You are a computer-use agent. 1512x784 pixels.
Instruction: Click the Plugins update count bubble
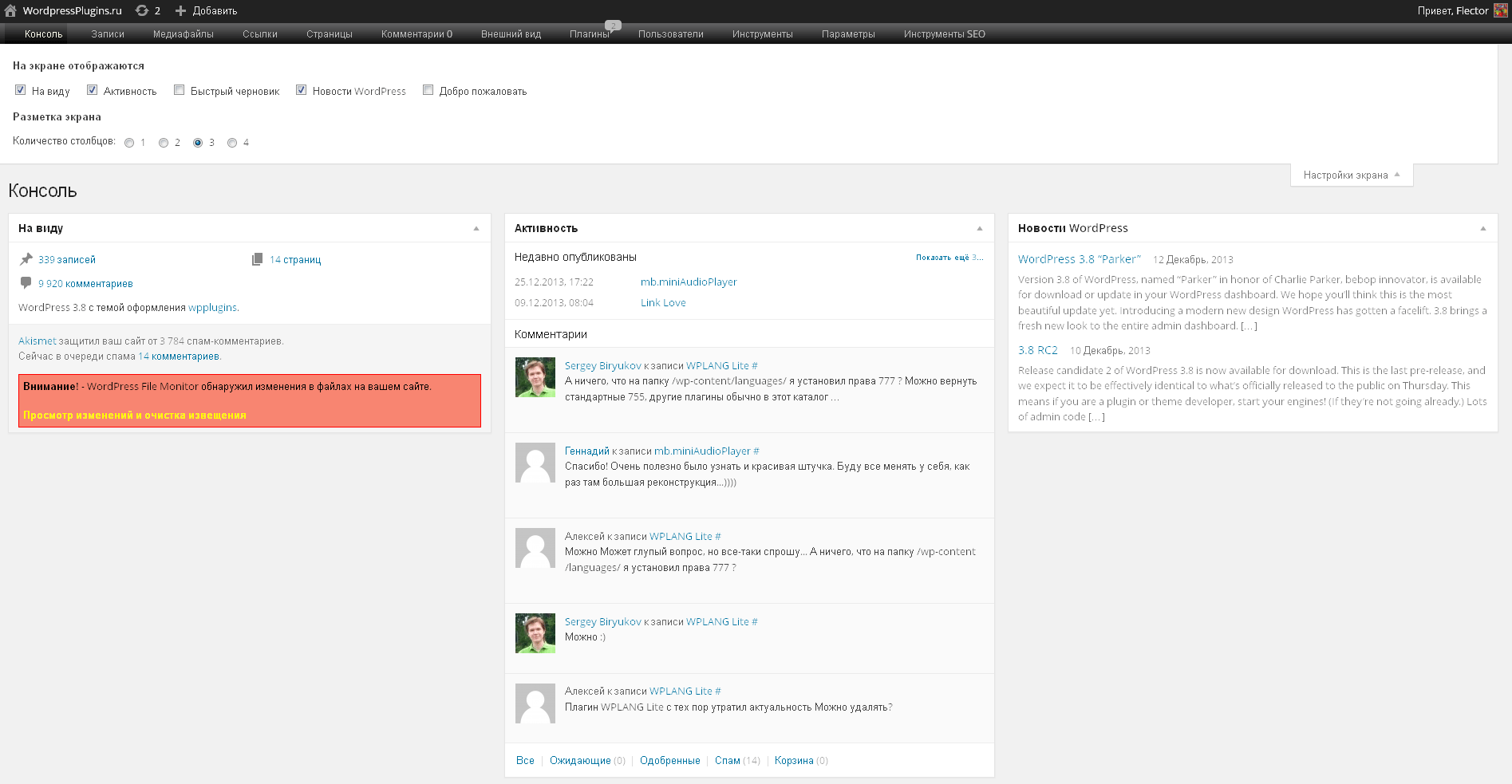[613, 26]
